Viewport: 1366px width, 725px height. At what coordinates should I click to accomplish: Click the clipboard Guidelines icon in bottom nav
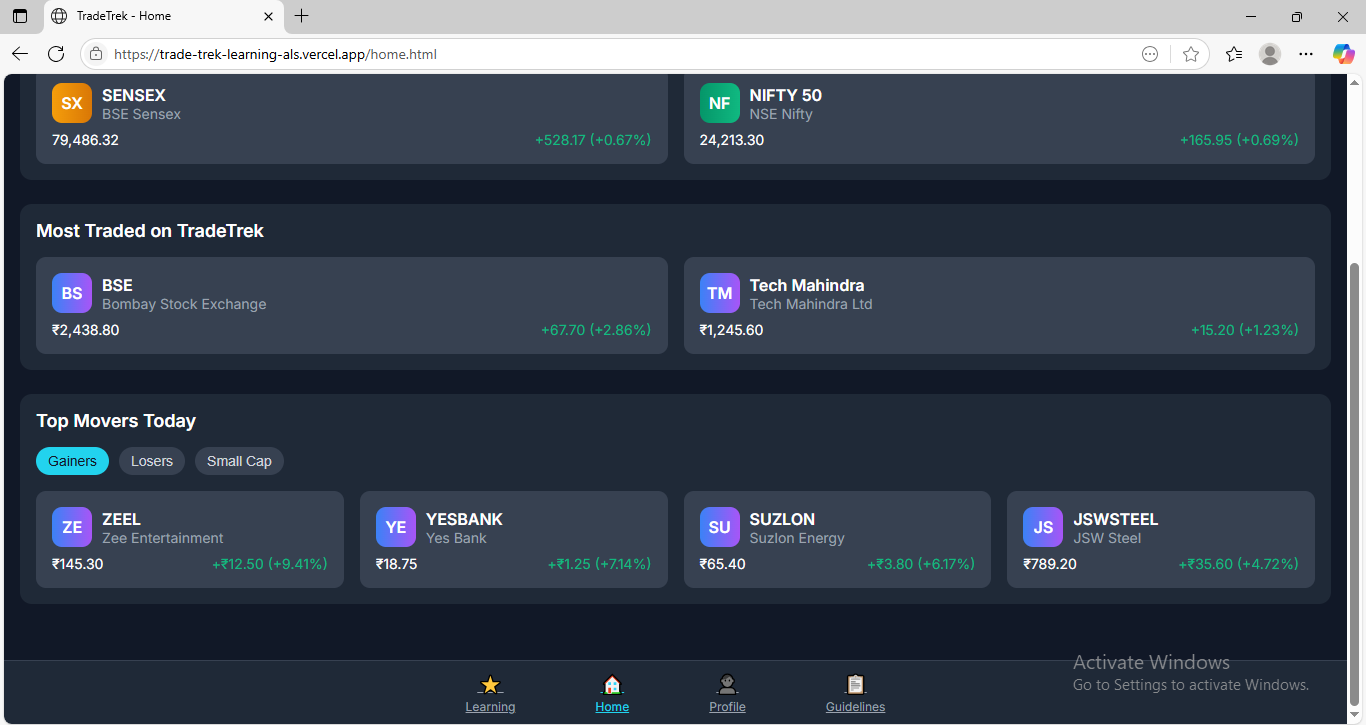tap(855, 685)
